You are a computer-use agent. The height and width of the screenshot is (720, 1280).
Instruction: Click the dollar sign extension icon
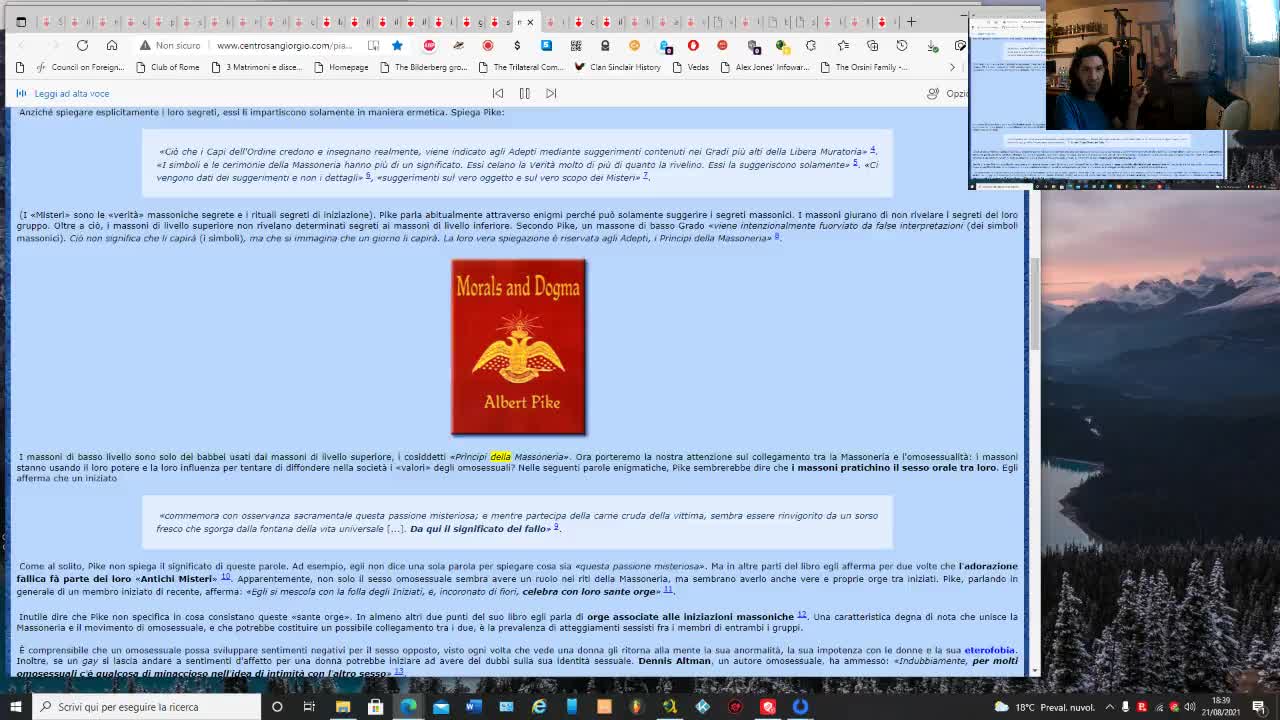point(517,45)
